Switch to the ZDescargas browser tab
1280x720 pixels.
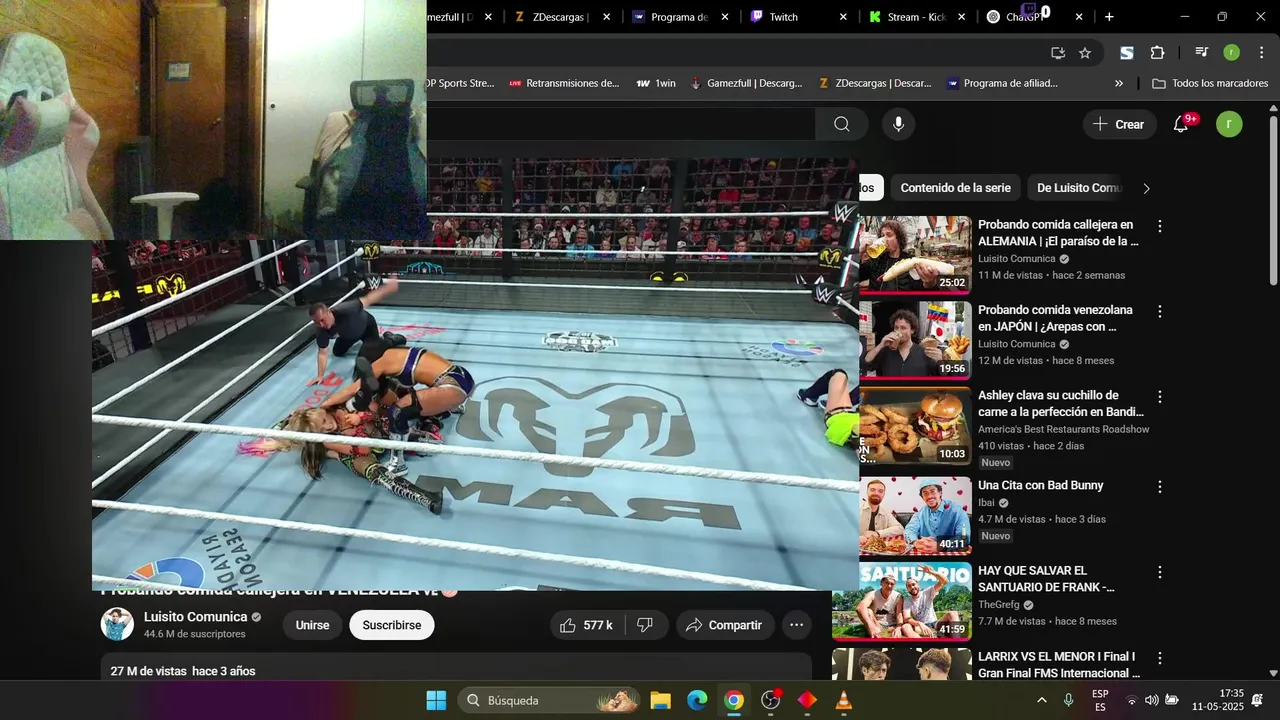pos(560,17)
